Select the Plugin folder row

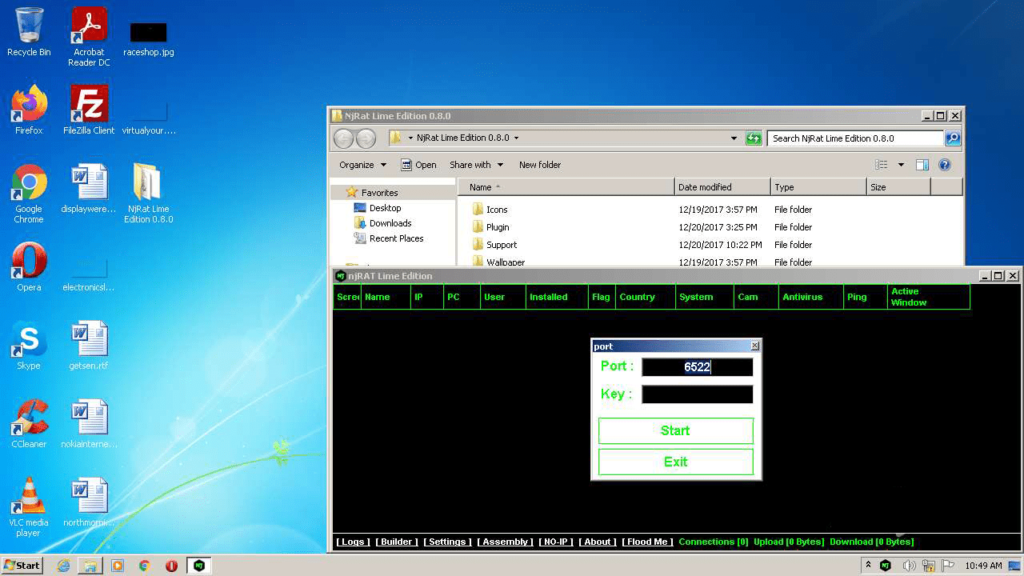(709, 227)
